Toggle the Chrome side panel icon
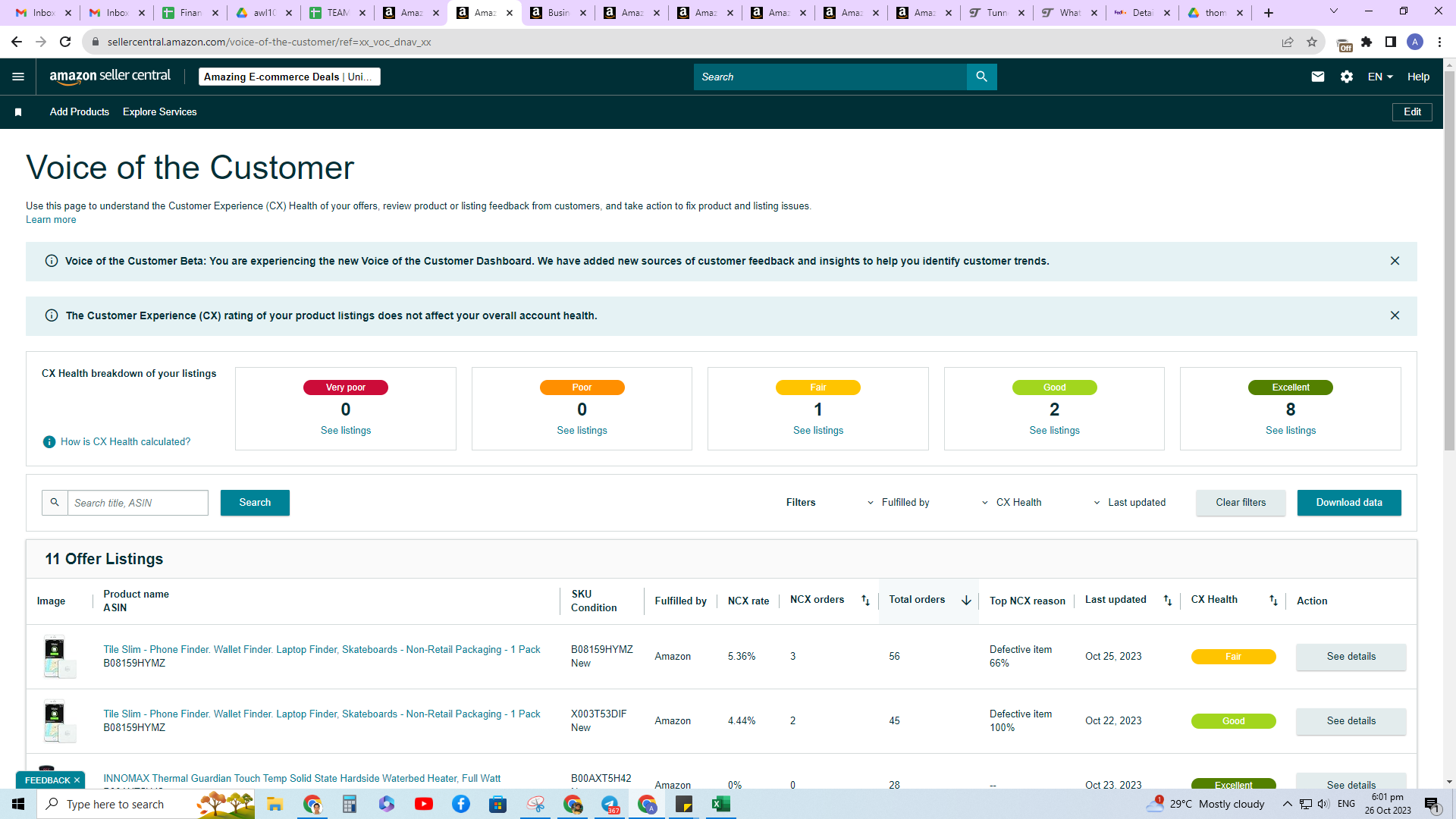 pos(1391,42)
